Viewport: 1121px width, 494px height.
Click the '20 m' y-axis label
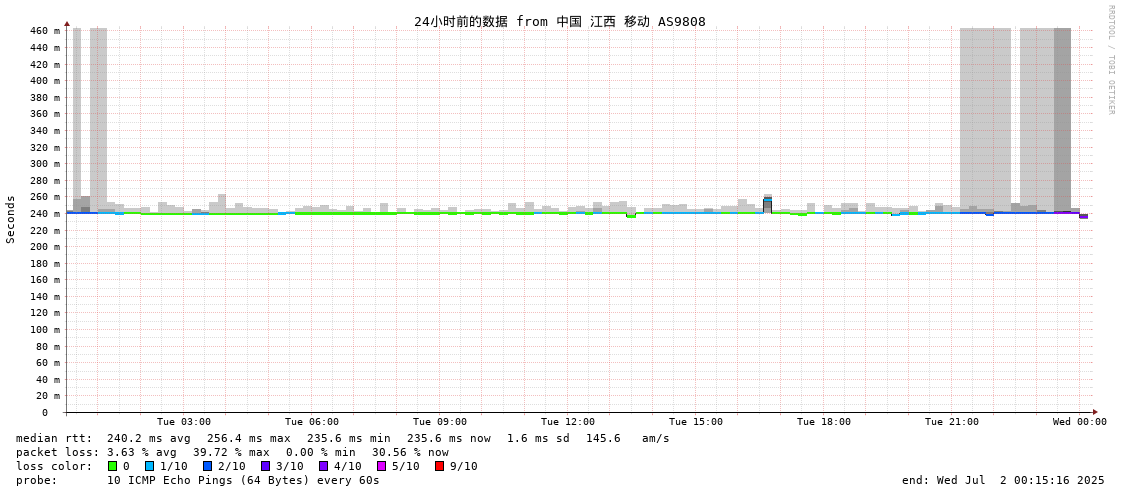(x=48, y=396)
